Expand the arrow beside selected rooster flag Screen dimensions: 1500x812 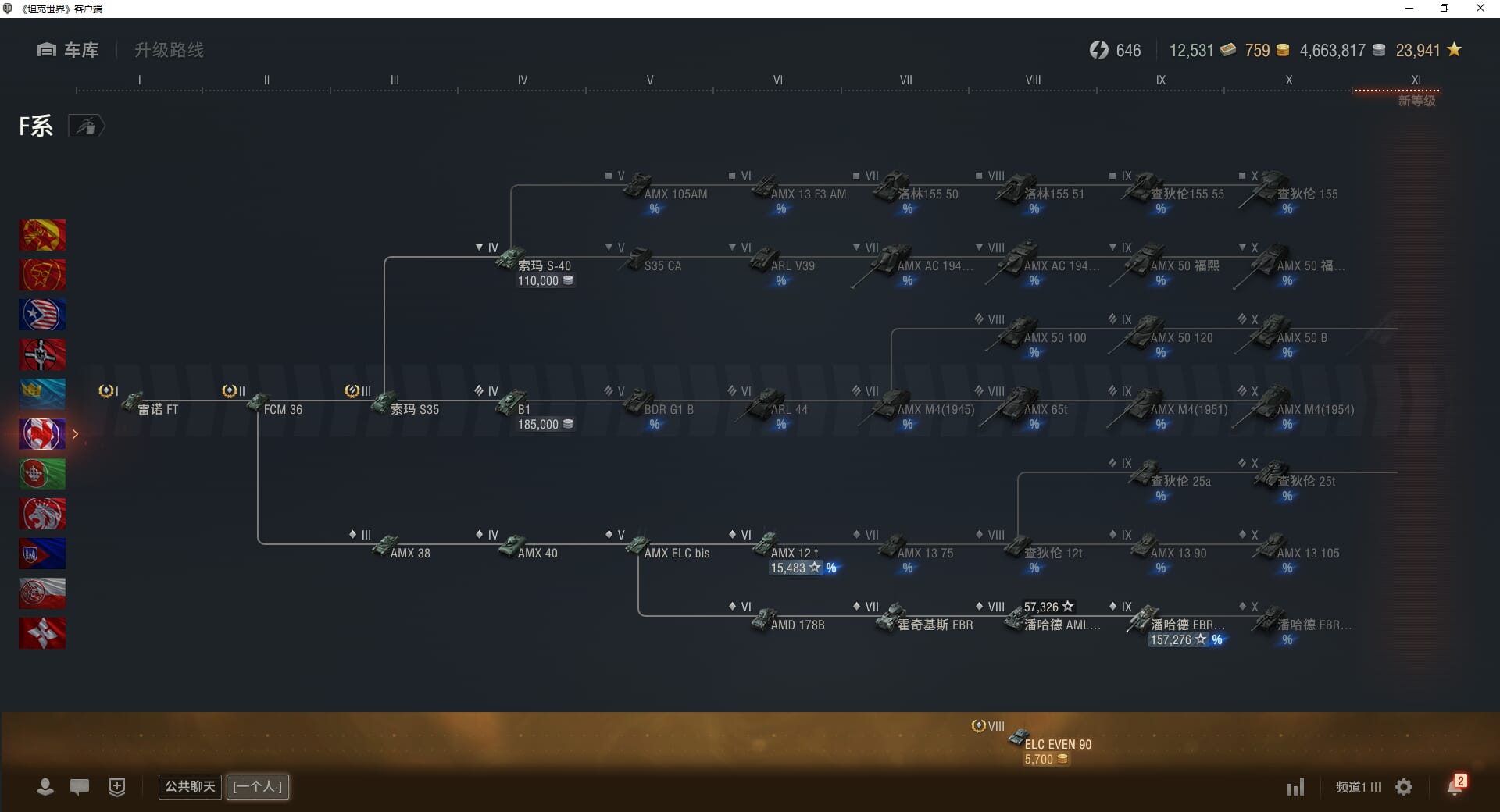tap(76, 434)
